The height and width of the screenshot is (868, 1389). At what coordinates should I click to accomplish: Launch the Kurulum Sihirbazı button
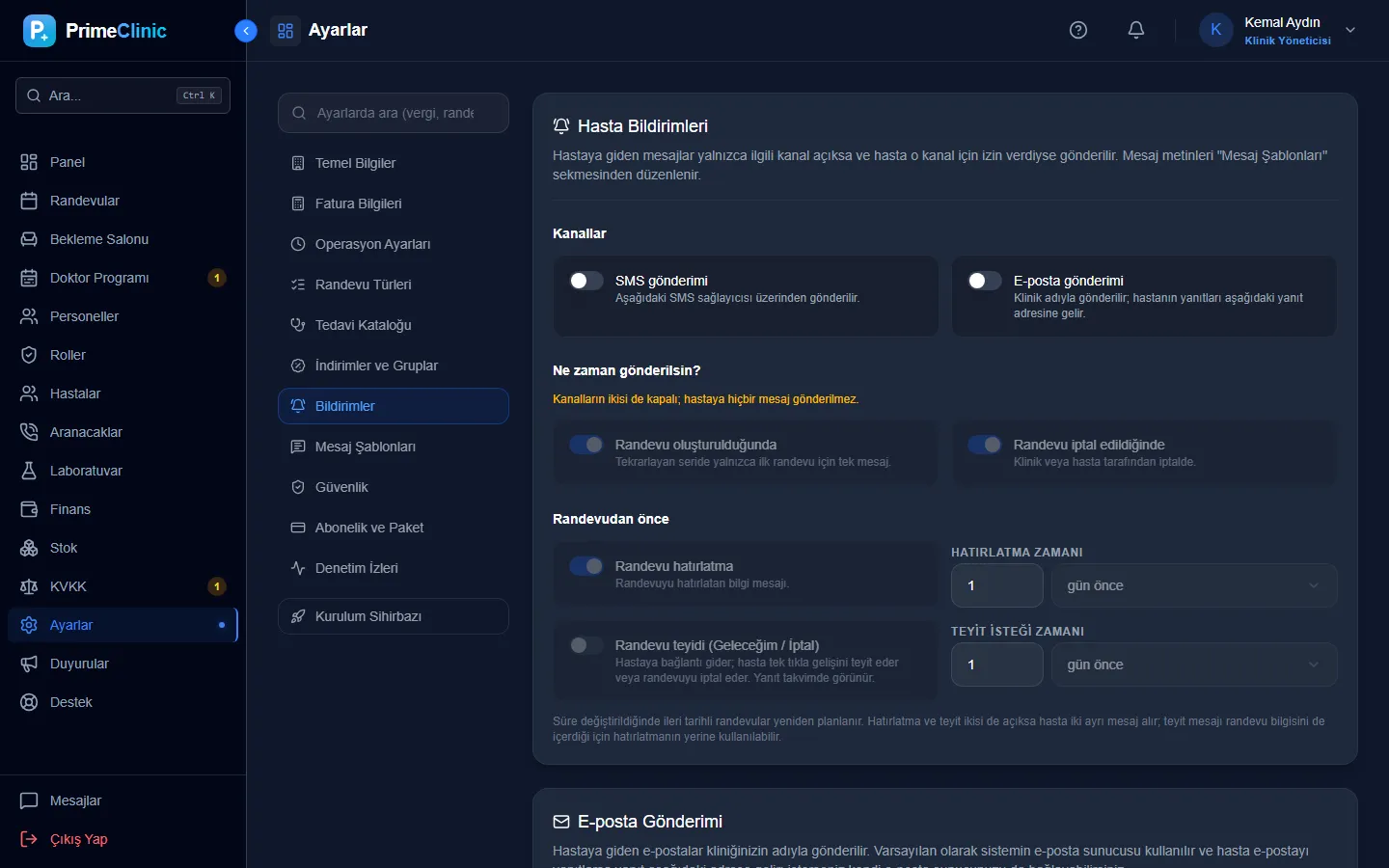point(394,616)
